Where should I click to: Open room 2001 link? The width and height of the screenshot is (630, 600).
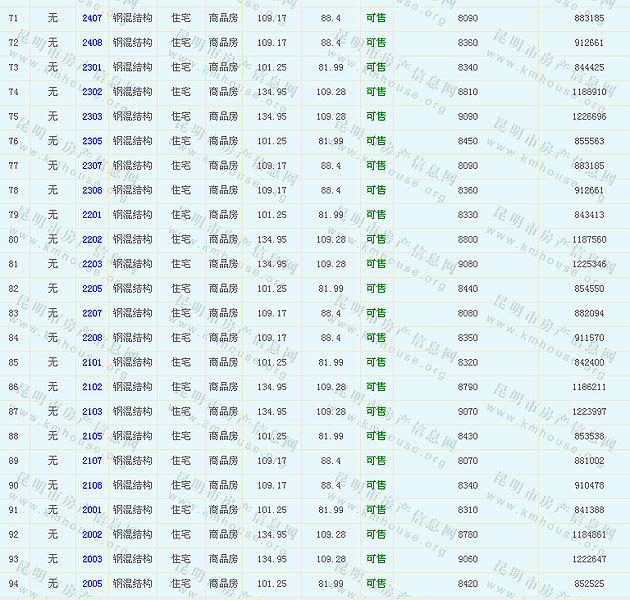pyautogui.click(x=92, y=510)
